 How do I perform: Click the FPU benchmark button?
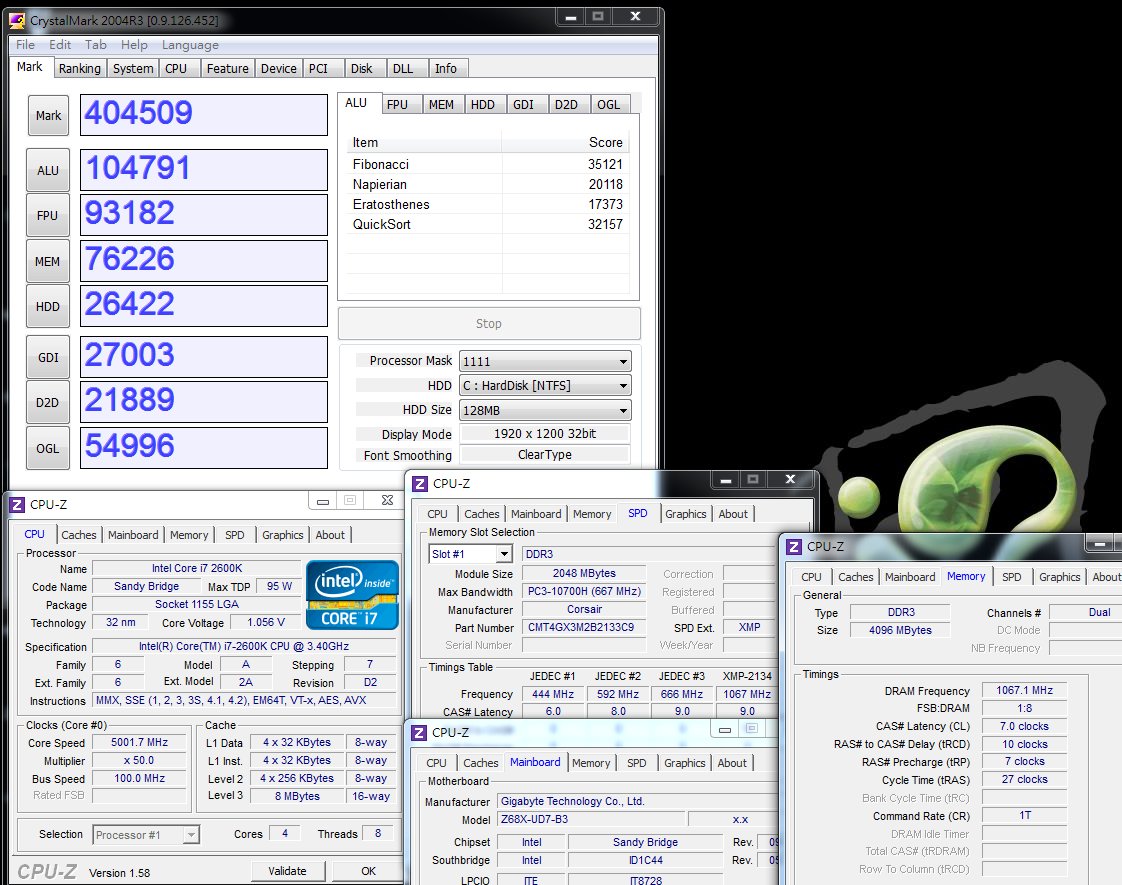tap(48, 215)
